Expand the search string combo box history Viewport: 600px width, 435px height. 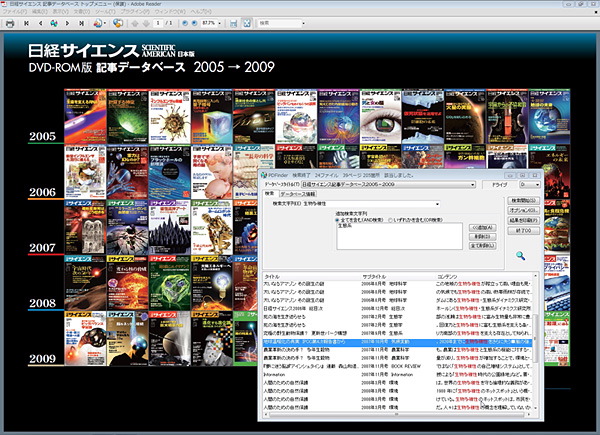437,204
